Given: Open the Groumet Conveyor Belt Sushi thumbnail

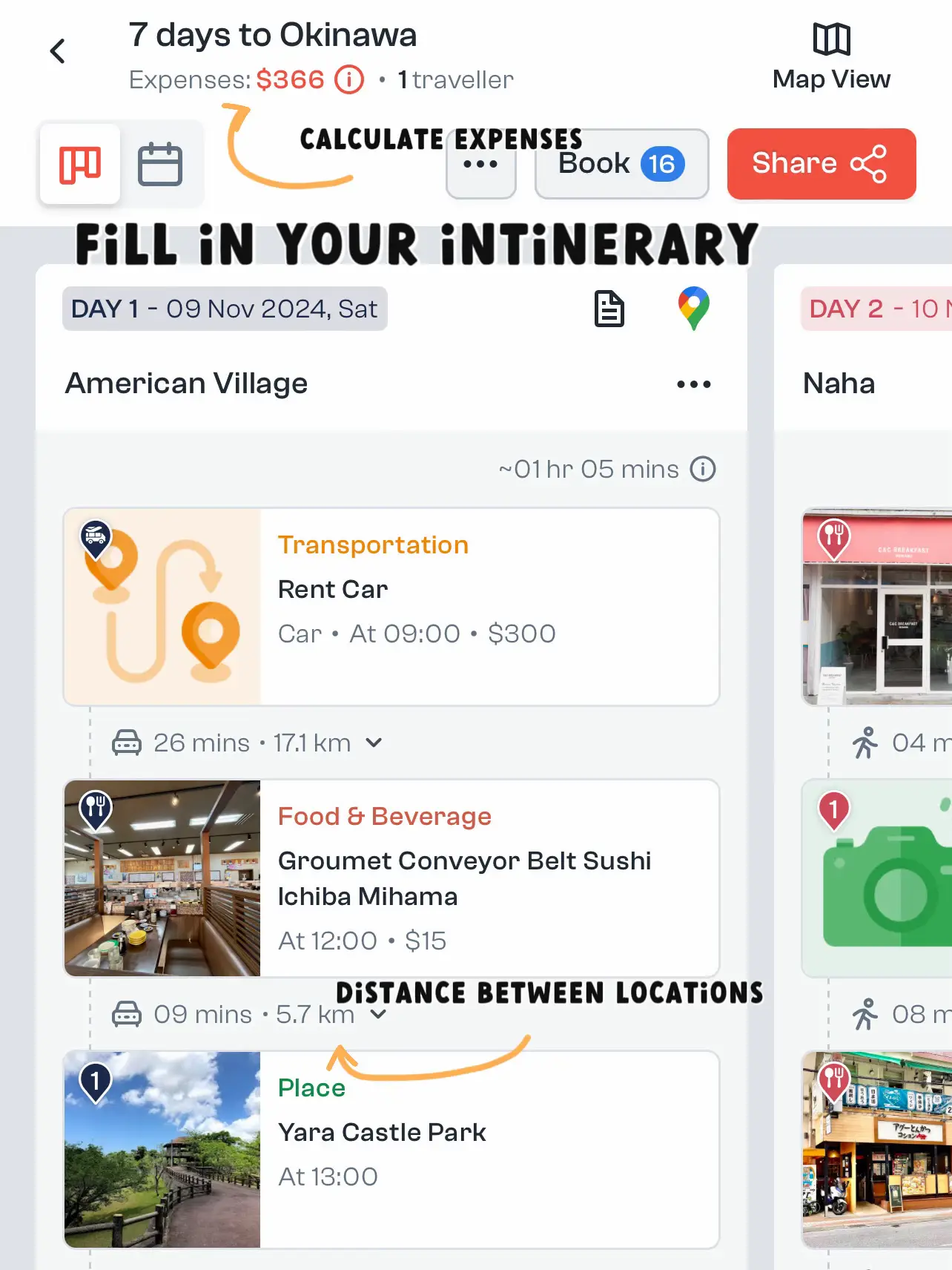Looking at the screenshot, I should pos(162,878).
